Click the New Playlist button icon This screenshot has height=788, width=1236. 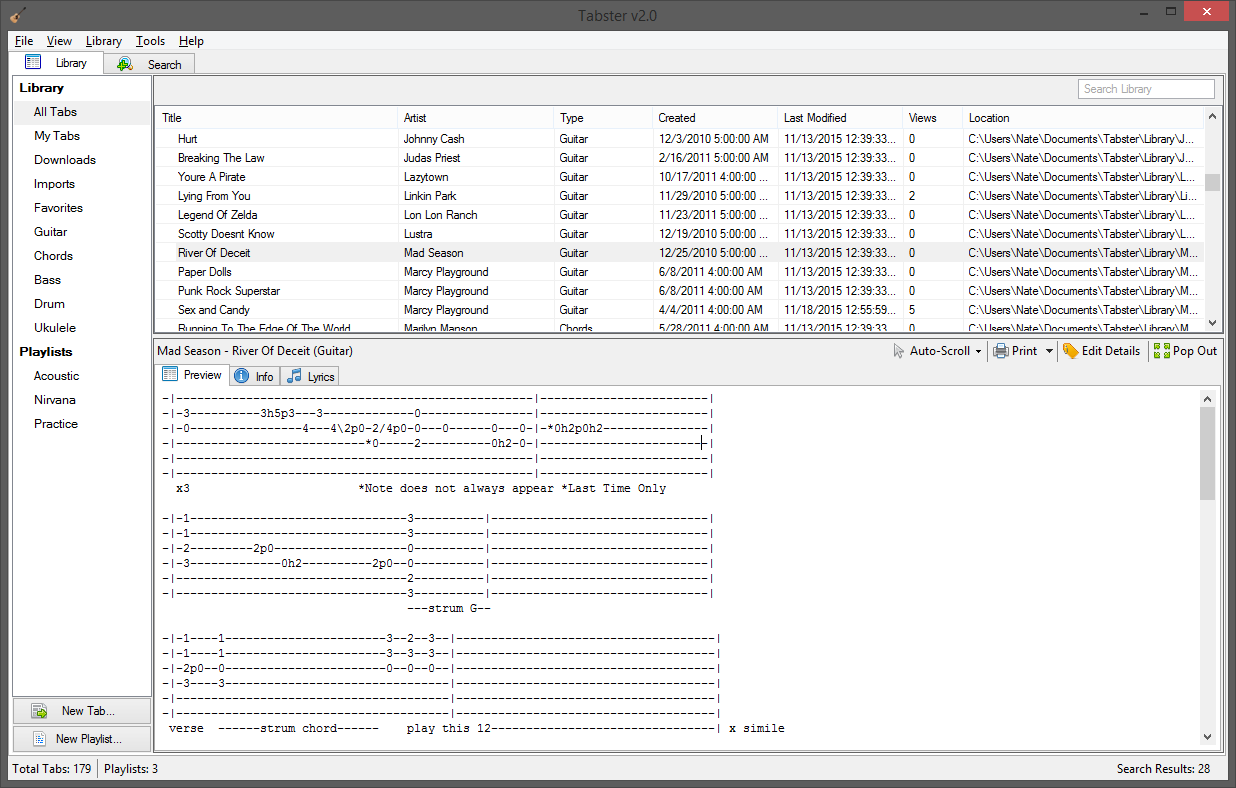pyautogui.click(x=40, y=739)
